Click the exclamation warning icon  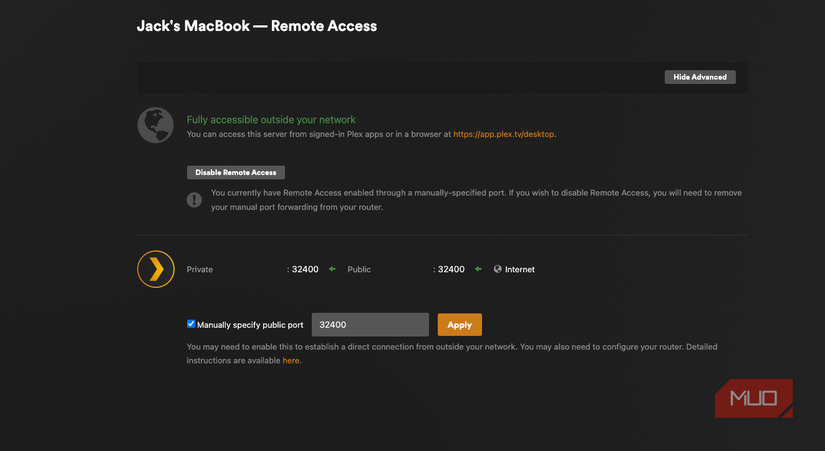[194, 200]
